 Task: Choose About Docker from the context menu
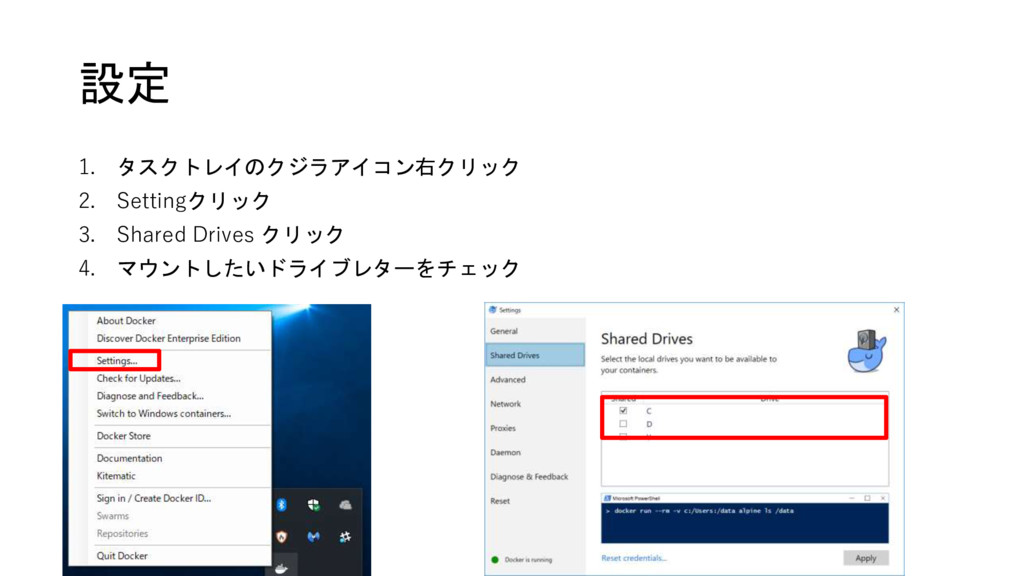click(x=126, y=321)
